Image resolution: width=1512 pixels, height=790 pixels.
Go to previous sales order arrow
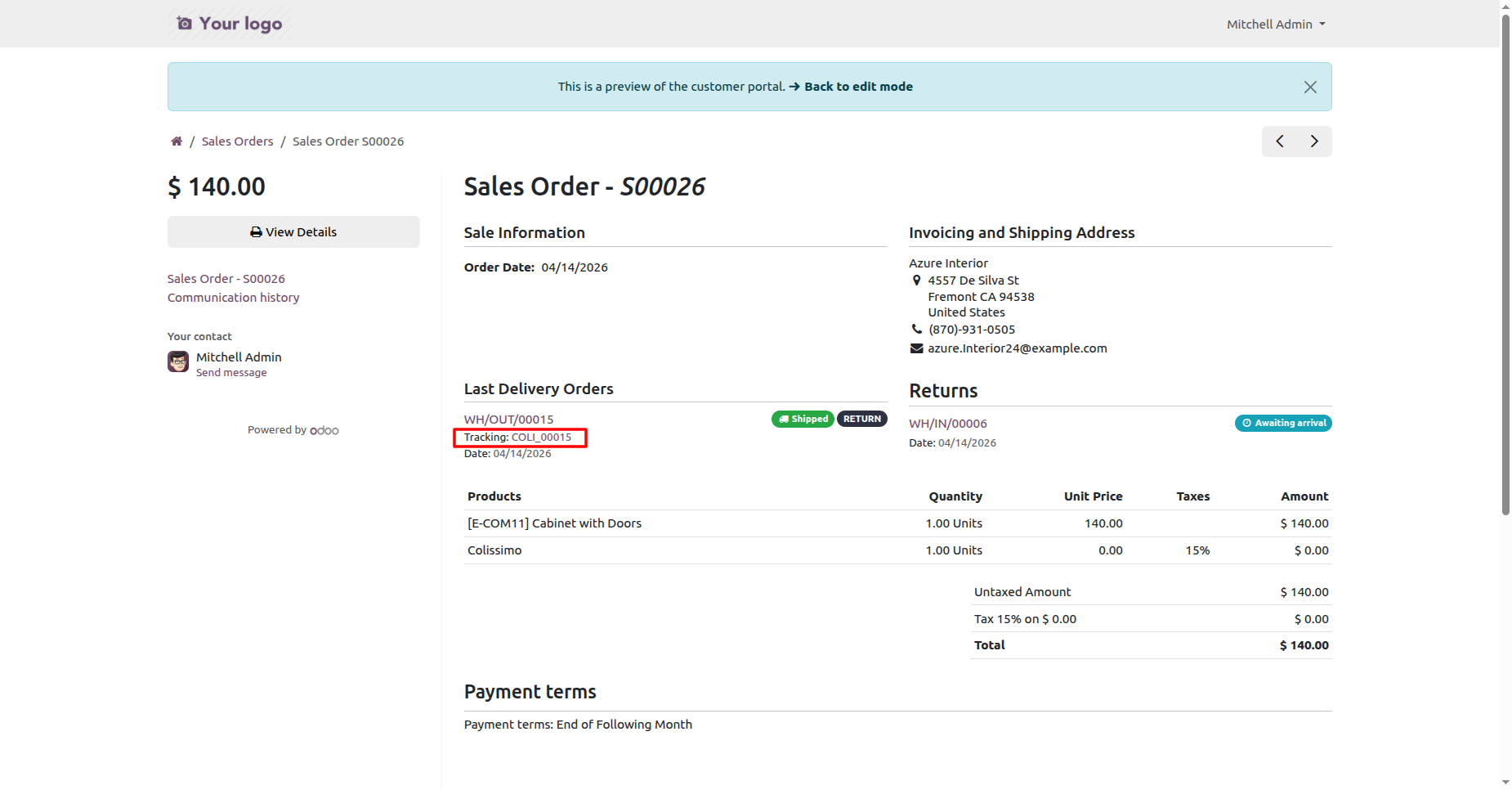coord(1280,141)
